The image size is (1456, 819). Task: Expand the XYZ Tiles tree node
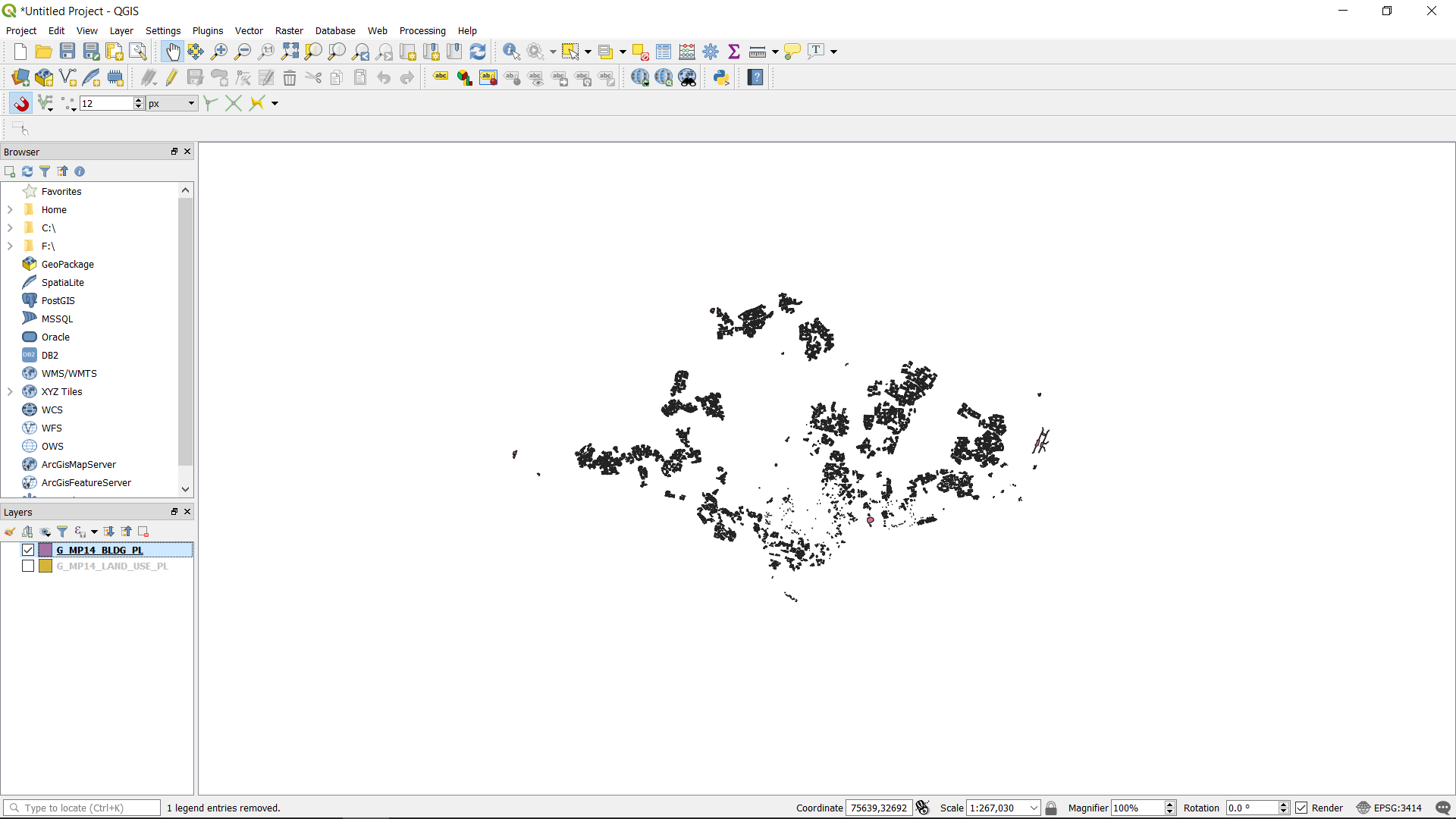click(x=10, y=392)
